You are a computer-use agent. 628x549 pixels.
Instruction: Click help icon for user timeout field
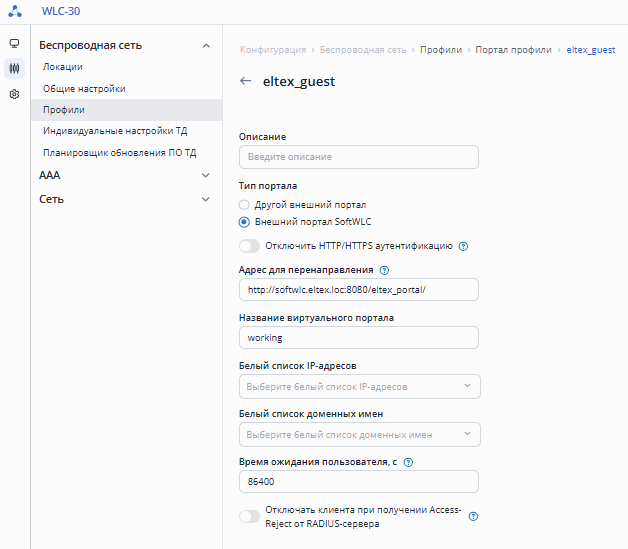(408, 462)
